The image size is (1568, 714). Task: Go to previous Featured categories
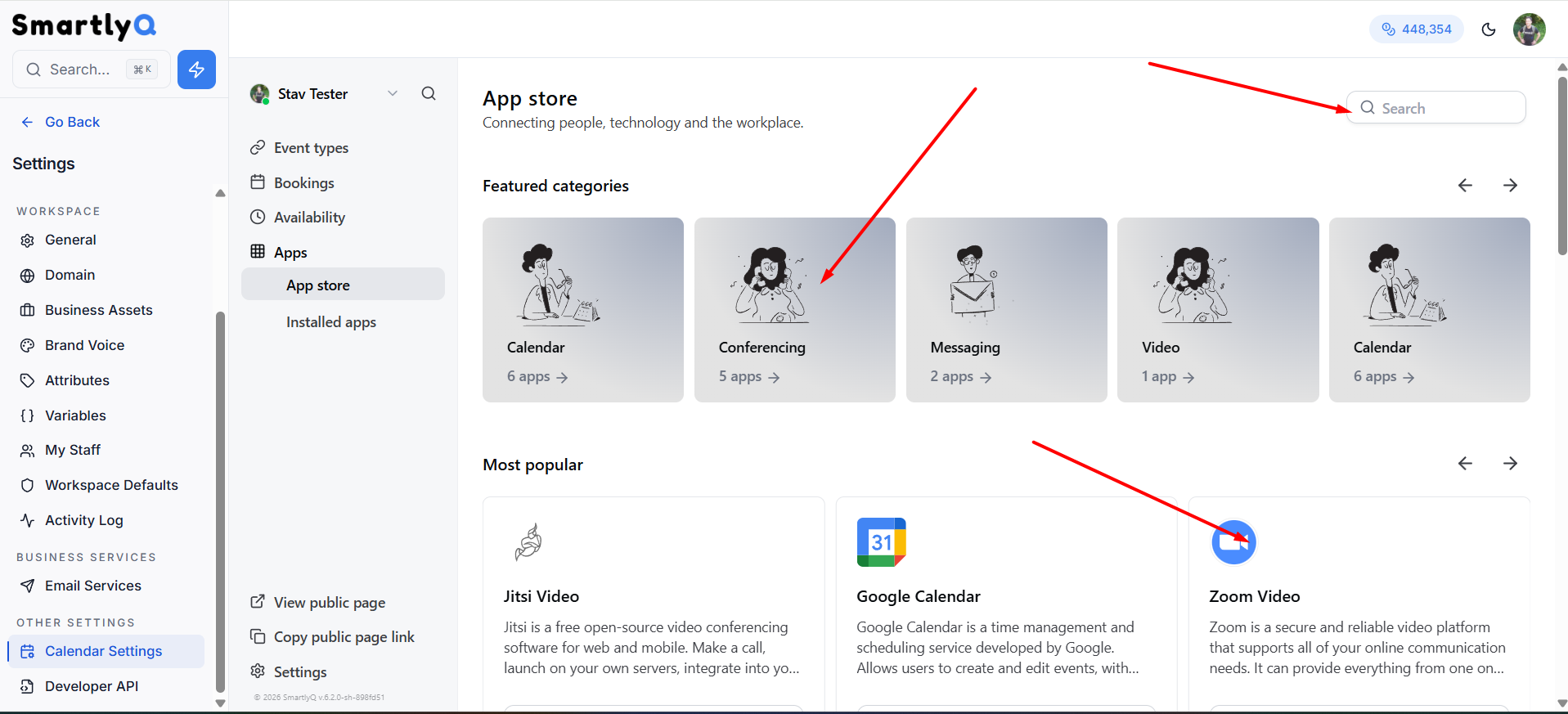[x=1465, y=186]
